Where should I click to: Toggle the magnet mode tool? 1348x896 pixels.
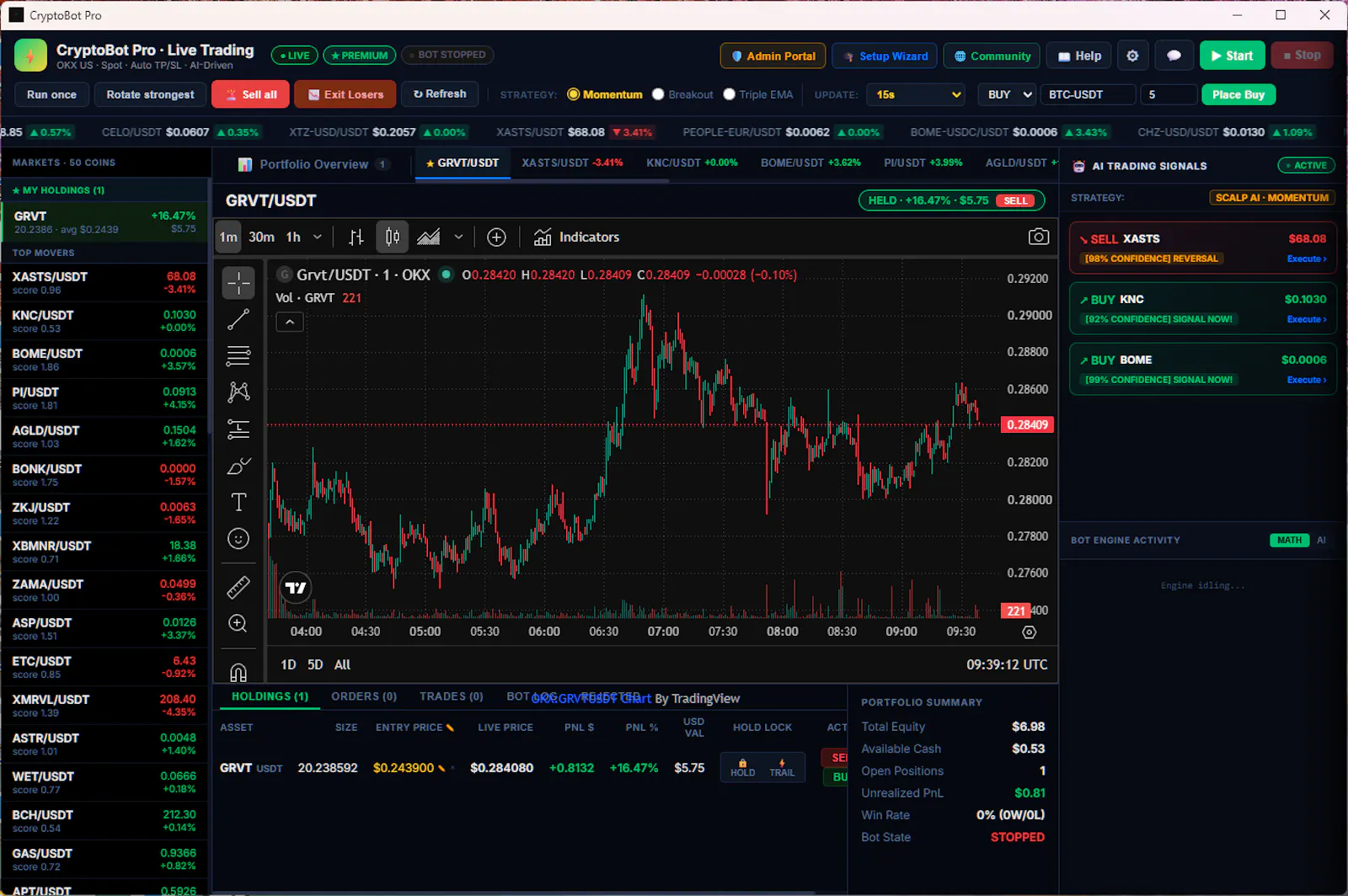[238, 671]
